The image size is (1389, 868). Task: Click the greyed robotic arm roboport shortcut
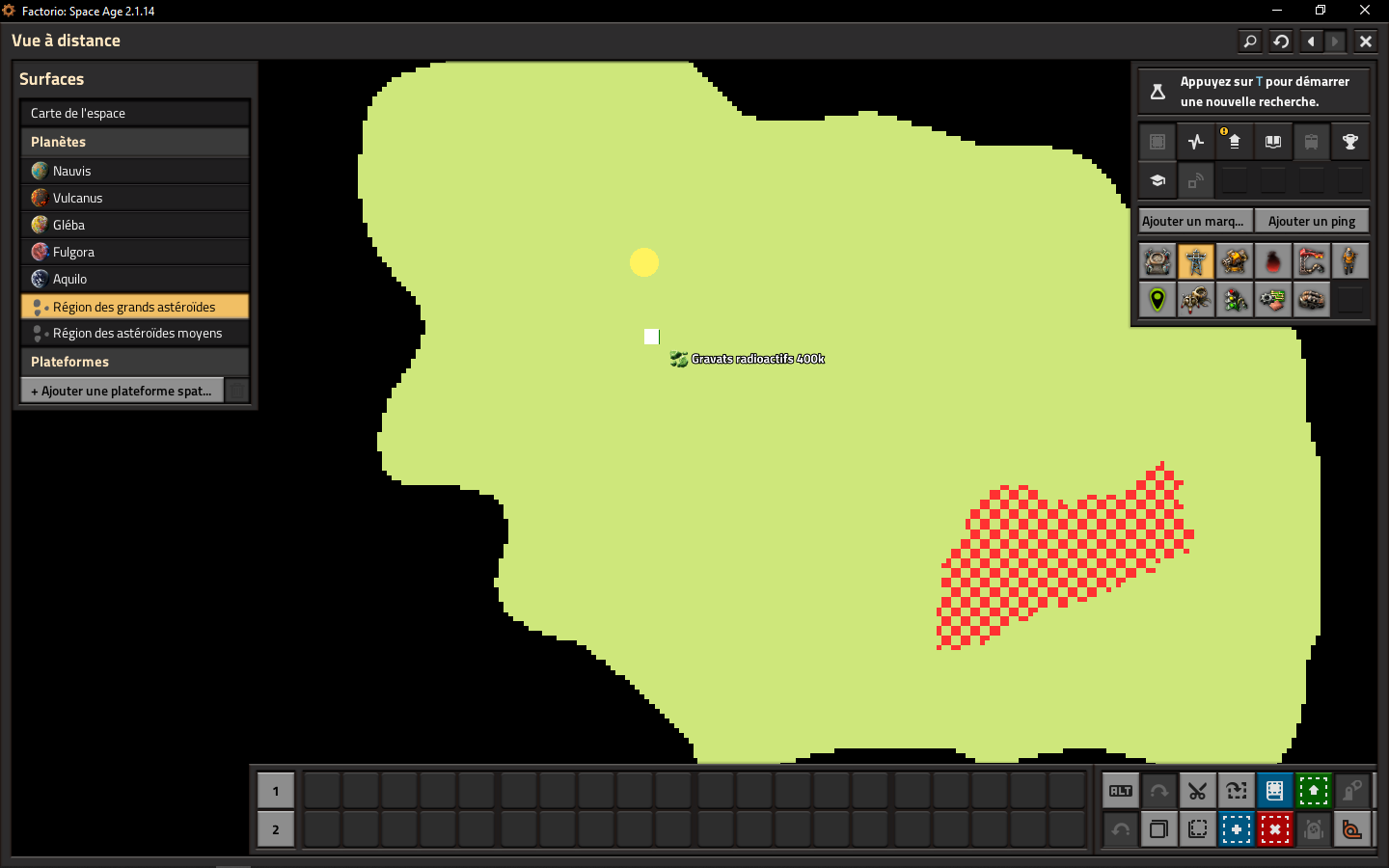[x=1352, y=791]
